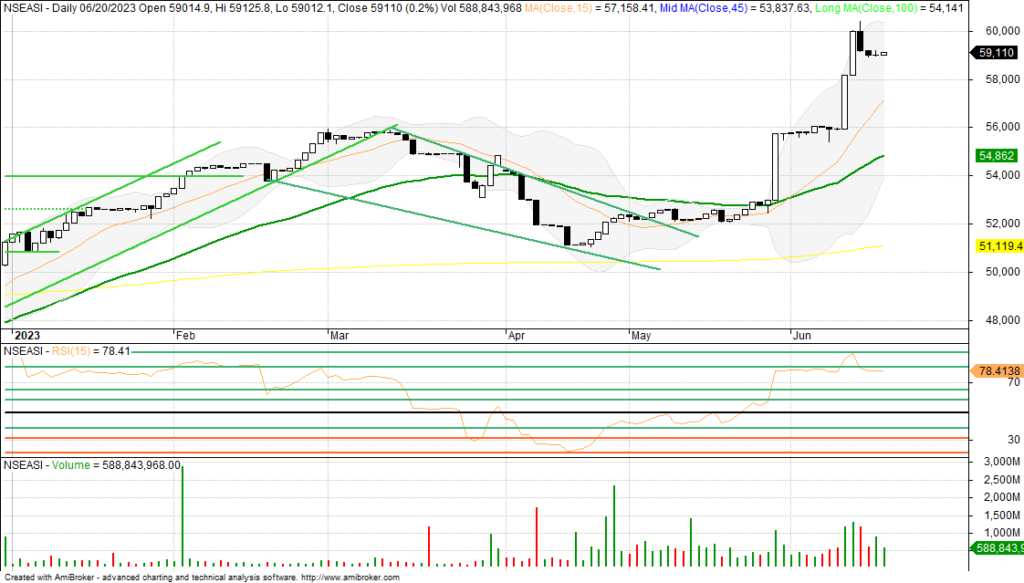This screenshot has width=1024, height=583.
Task: Click the NSEASI - Volume pane title
Action: click(50, 465)
